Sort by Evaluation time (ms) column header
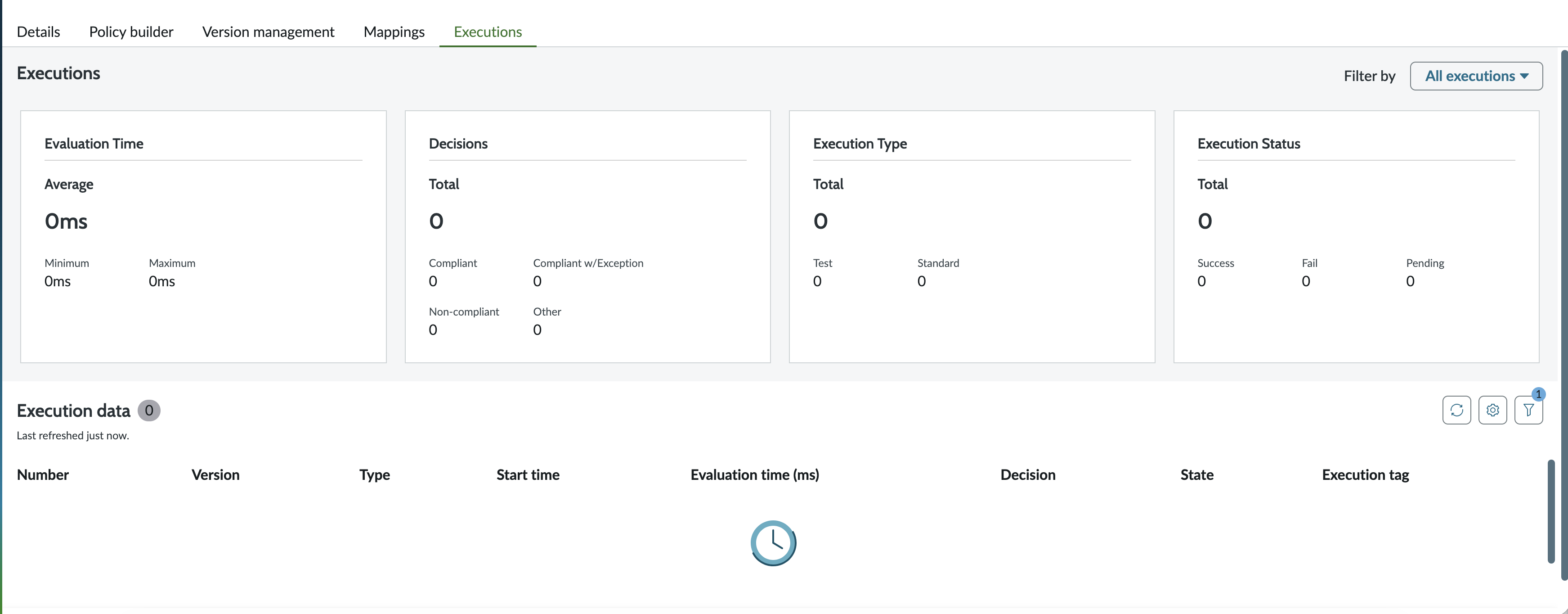 [755, 475]
